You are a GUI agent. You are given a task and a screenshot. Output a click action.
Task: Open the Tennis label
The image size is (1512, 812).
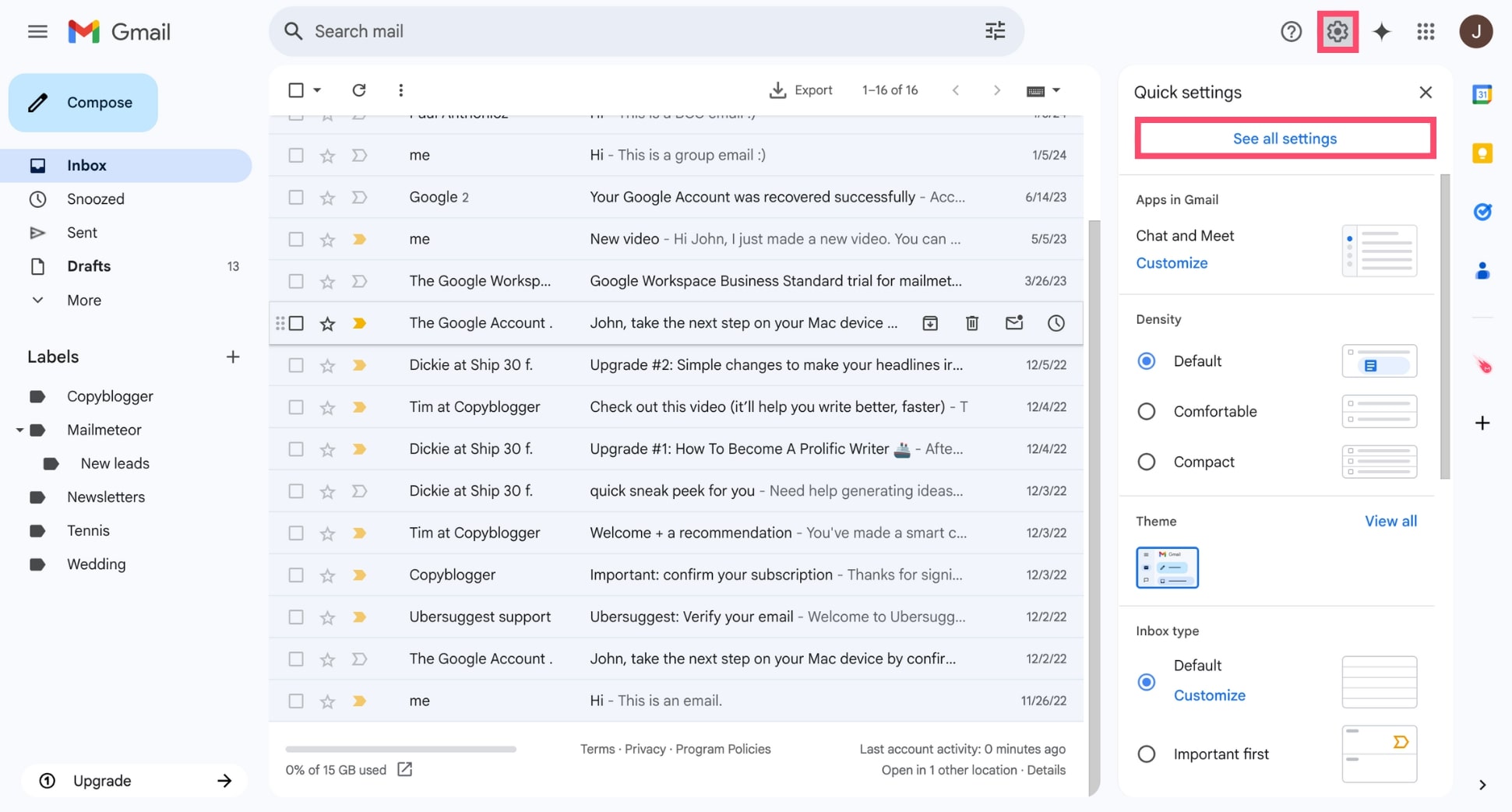tap(88, 531)
